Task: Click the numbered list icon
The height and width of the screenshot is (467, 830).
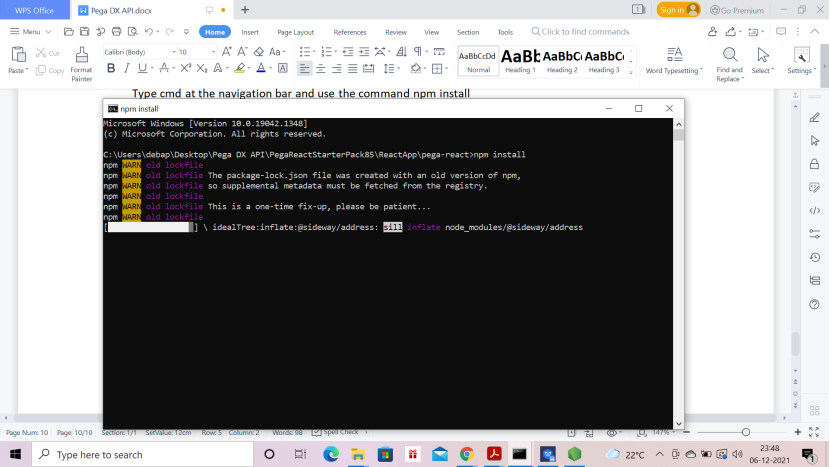Action: click(x=326, y=51)
